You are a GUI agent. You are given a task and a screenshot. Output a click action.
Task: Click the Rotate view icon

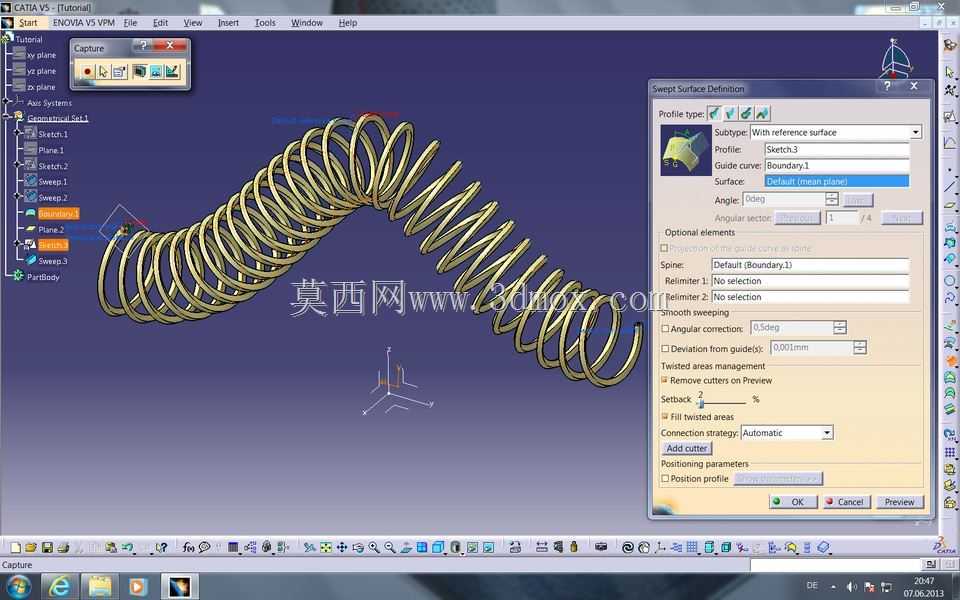point(358,547)
